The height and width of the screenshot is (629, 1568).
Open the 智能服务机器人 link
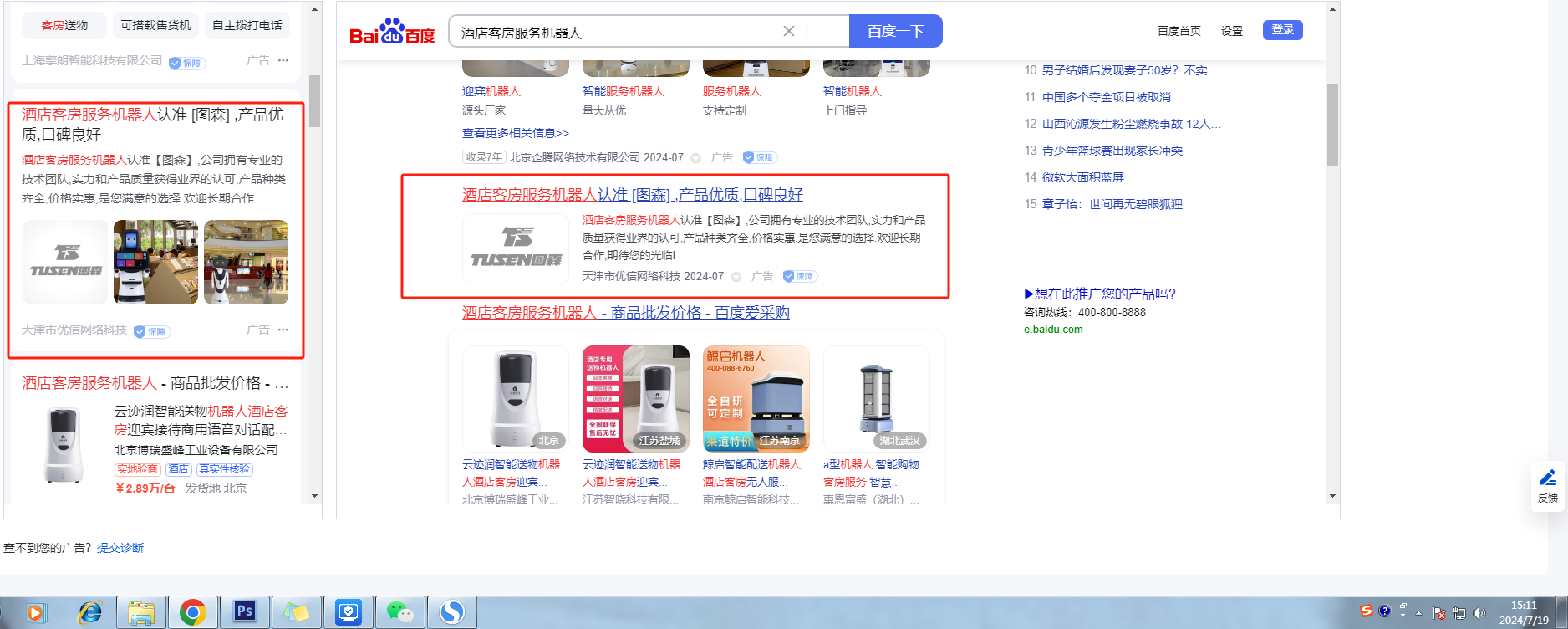click(x=624, y=91)
